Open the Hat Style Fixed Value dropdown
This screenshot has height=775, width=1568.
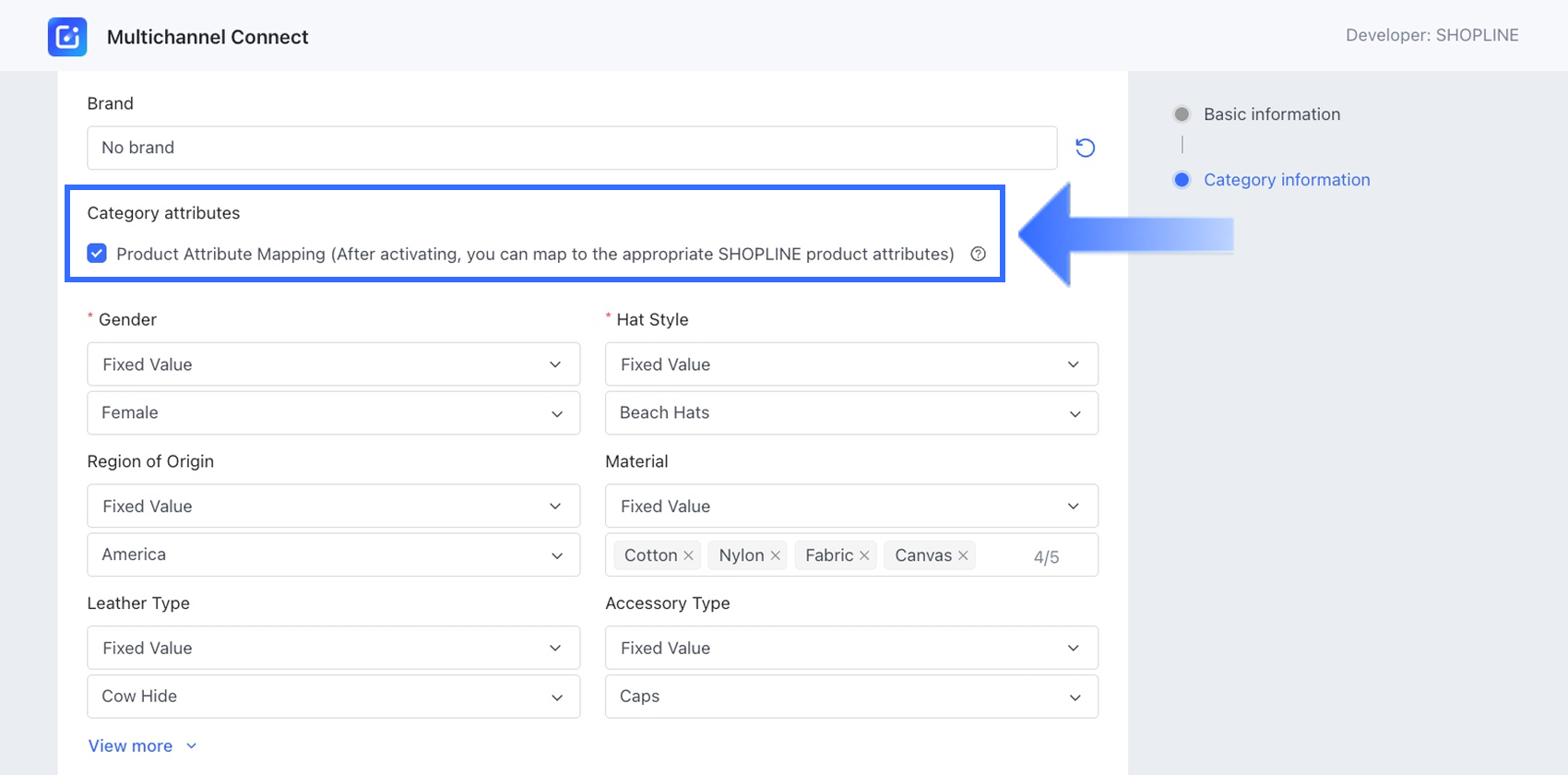coord(850,364)
